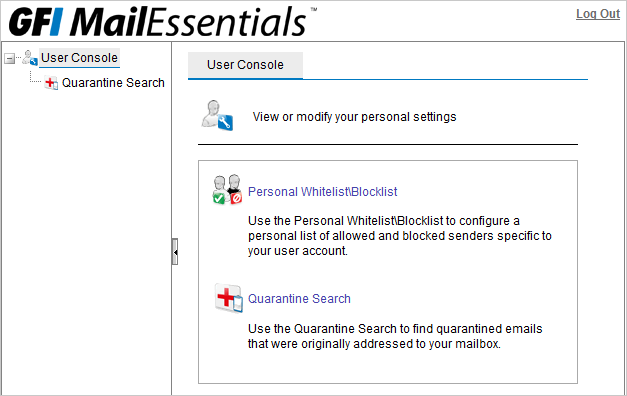Select User Console label in the navigation tree
The image size is (627, 396).
pyautogui.click(x=79, y=58)
